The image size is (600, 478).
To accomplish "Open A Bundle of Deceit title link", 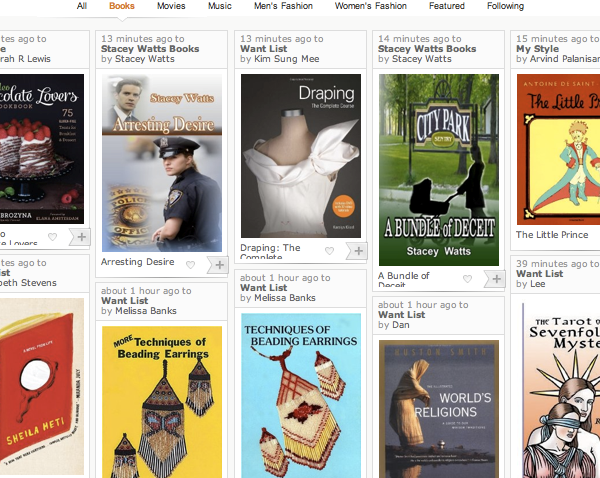I will pyautogui.click(x=403, y=279).
